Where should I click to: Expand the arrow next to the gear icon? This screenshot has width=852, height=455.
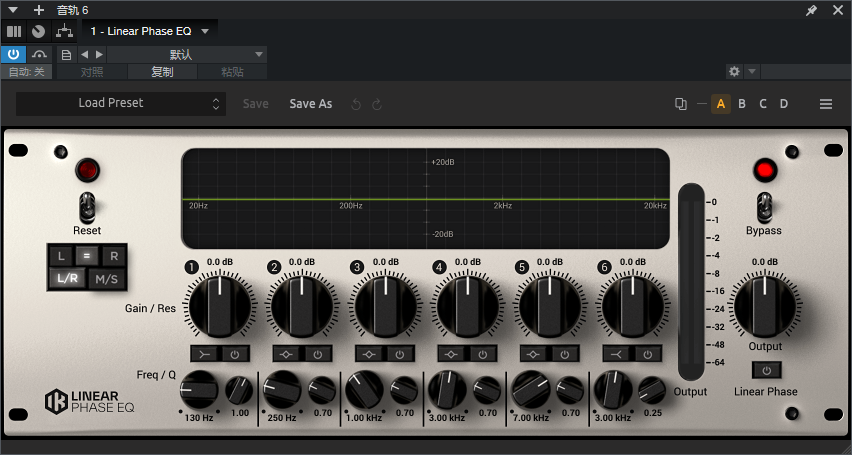pyautogui.click(x=751, y=71)
